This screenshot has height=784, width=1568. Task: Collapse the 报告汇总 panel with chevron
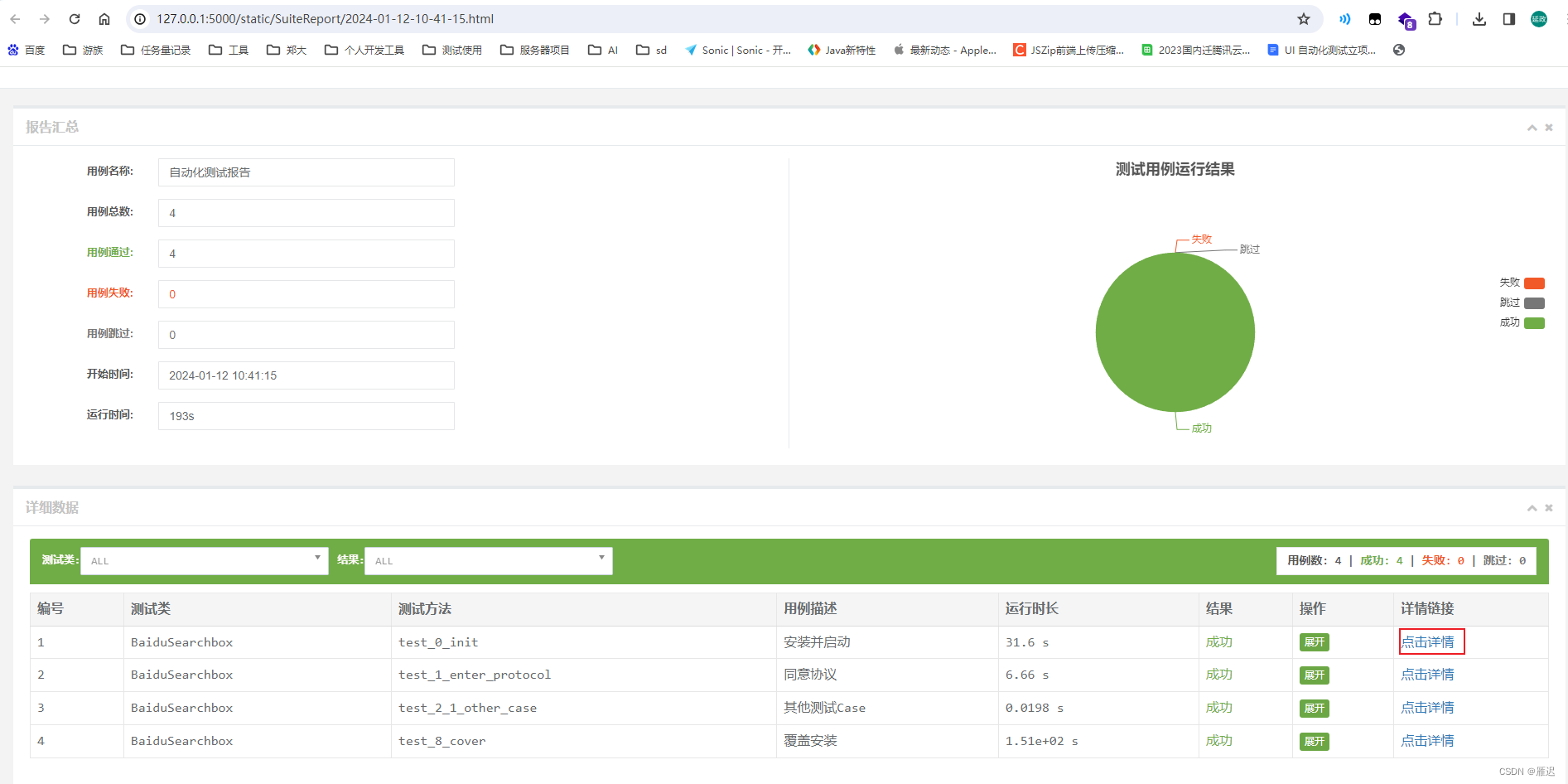coord(1532,128)
